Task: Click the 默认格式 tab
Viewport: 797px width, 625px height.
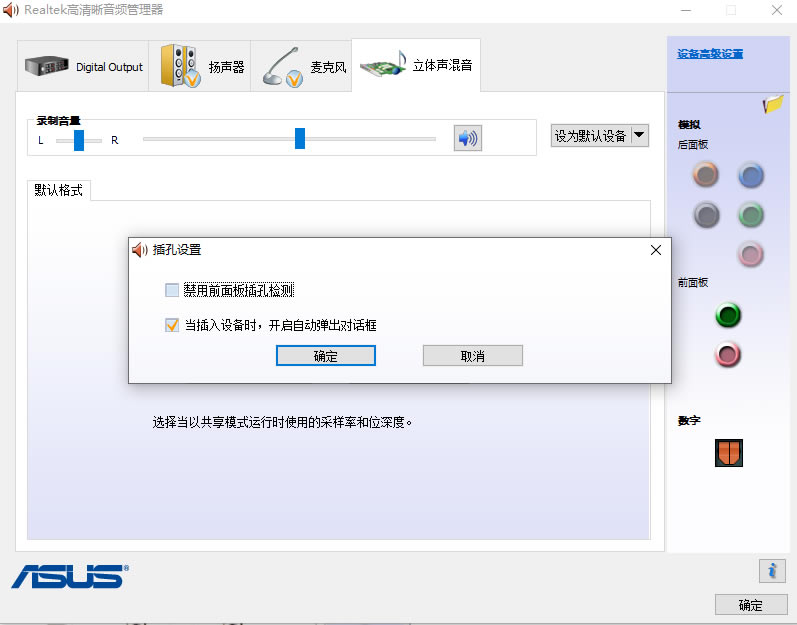Action: 59,190
